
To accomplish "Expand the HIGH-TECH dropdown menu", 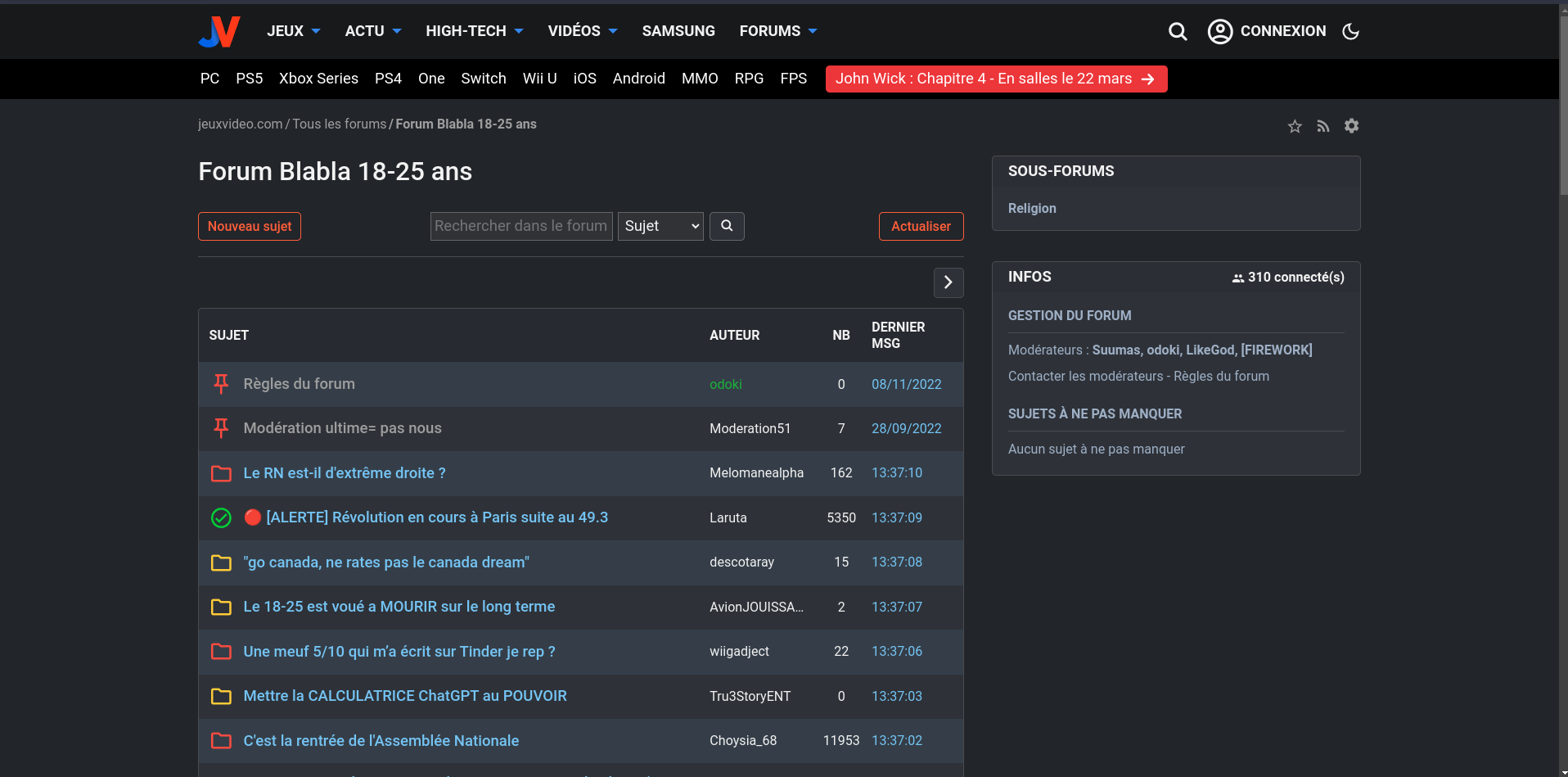I will tap(474, 31).
